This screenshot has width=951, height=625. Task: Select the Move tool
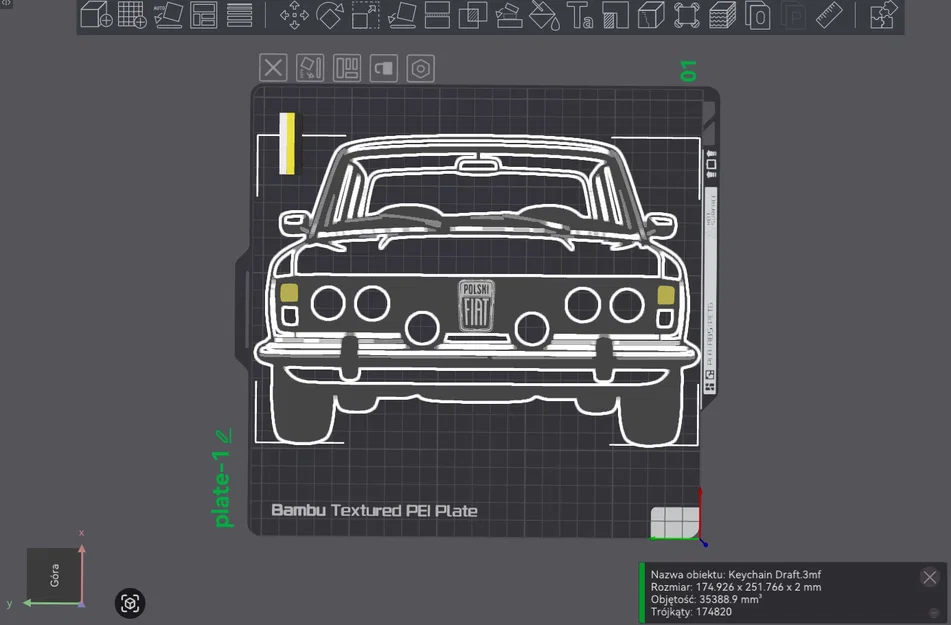coord(295,16)
